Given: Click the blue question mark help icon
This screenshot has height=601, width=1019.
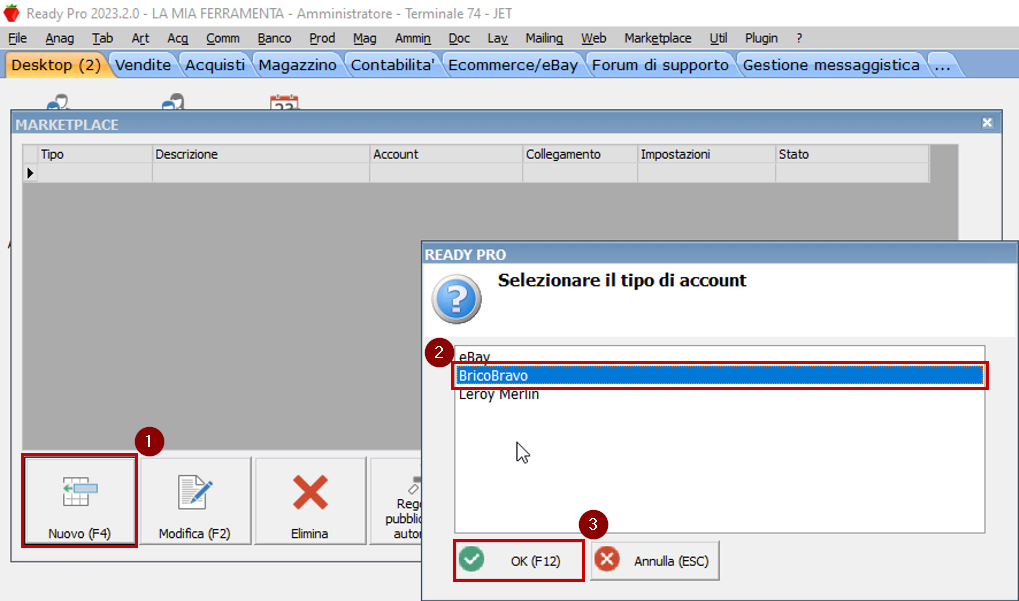Looking at the screenshot, I should (x=456, y=298).
